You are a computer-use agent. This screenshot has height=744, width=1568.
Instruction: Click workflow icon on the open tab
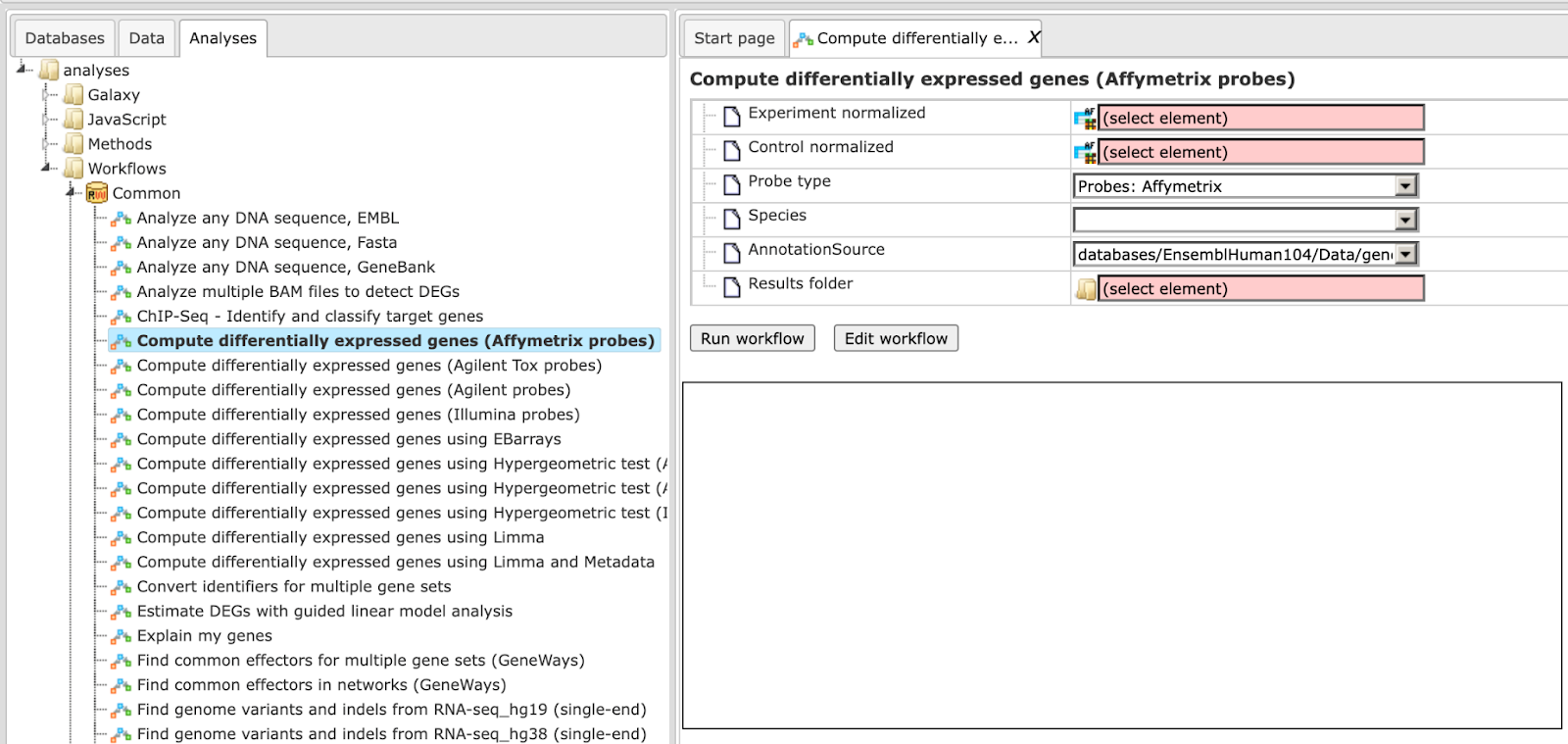point(804,39)
